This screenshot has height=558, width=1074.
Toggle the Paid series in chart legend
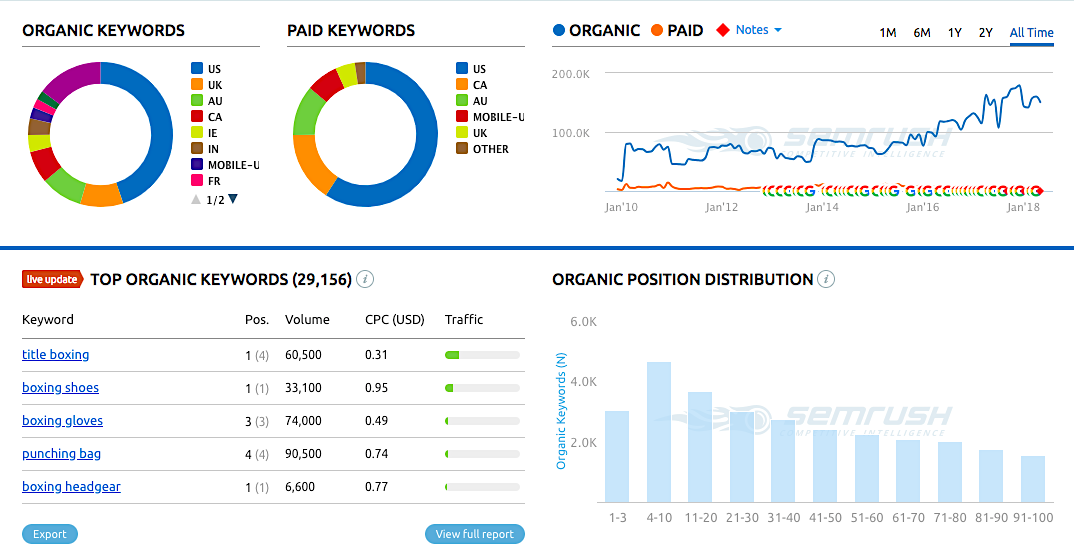click(x=677, y=30)
